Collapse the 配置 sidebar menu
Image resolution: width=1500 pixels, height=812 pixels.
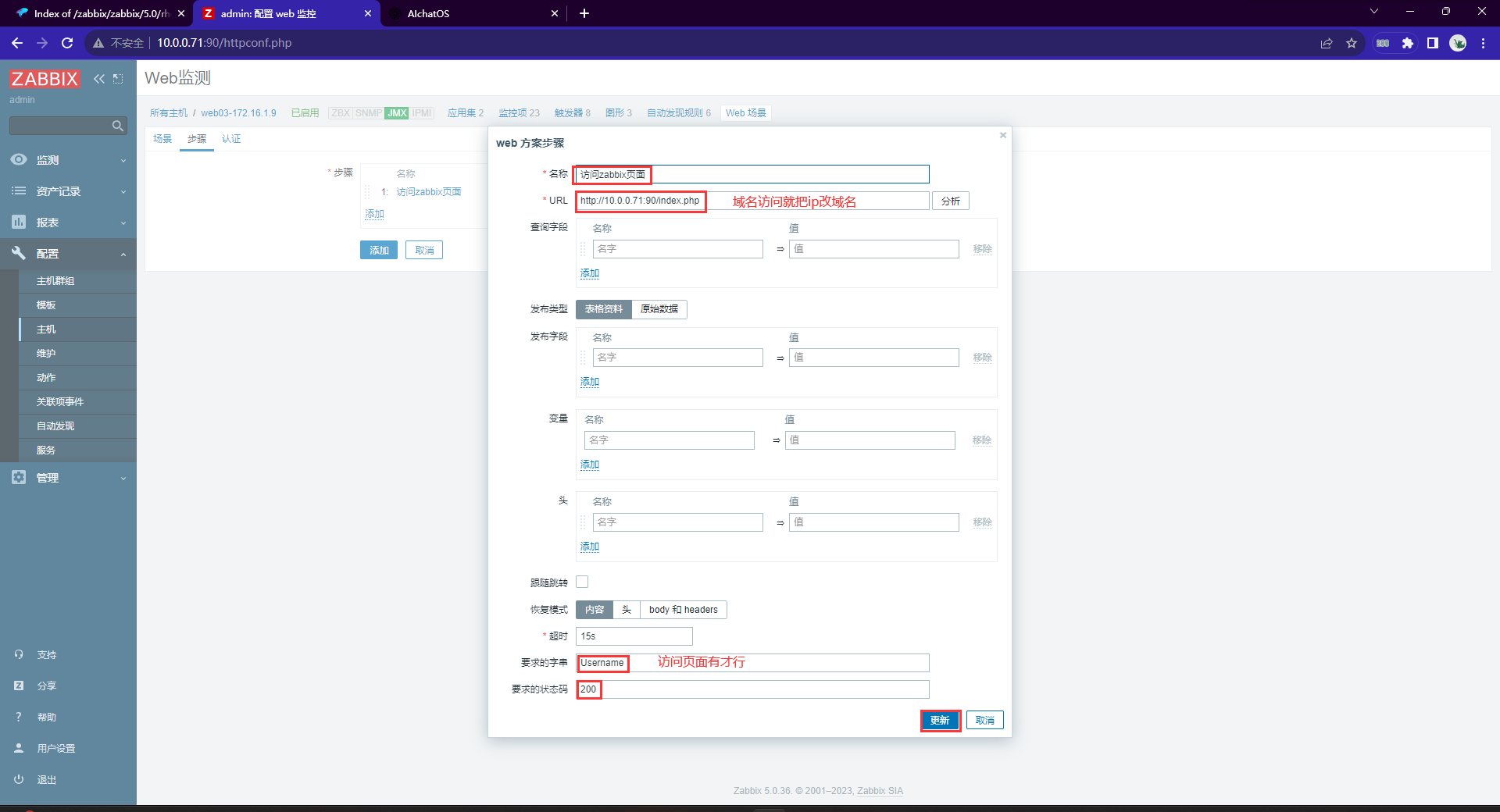coord(68,253)
